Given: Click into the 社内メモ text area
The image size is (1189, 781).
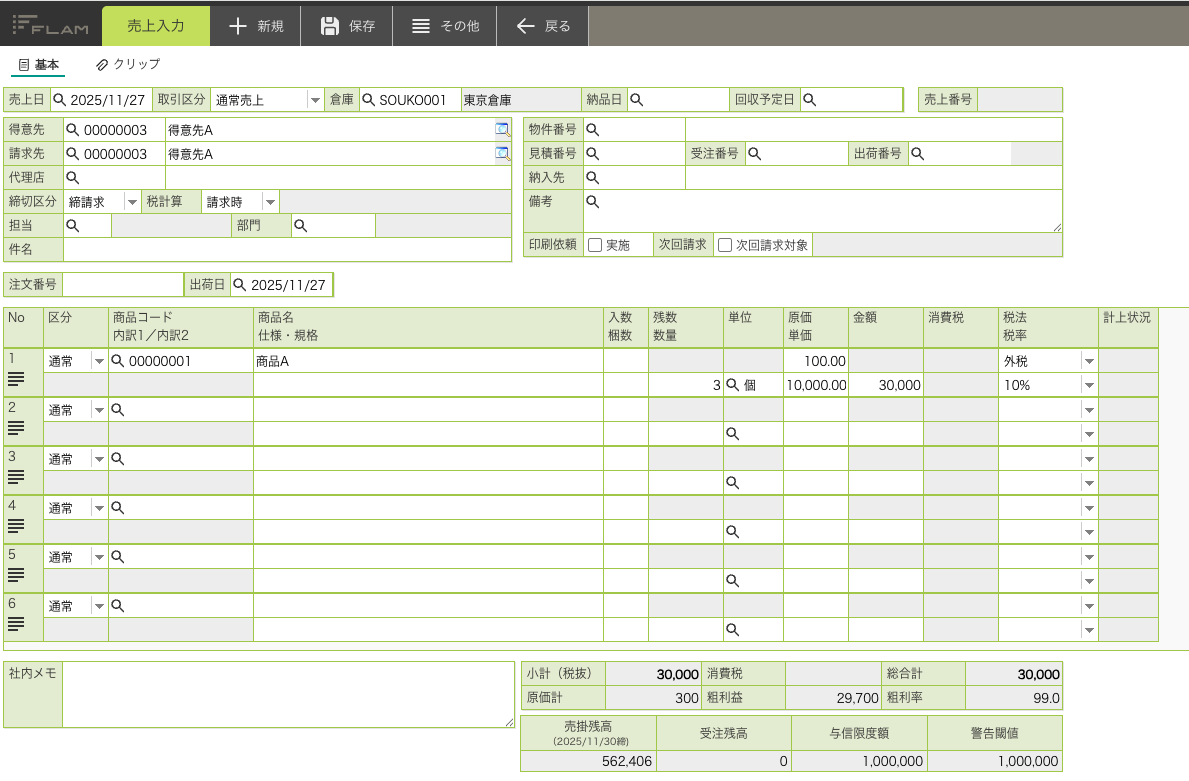Looking at the screenshot, I should (x=288, y=694).
